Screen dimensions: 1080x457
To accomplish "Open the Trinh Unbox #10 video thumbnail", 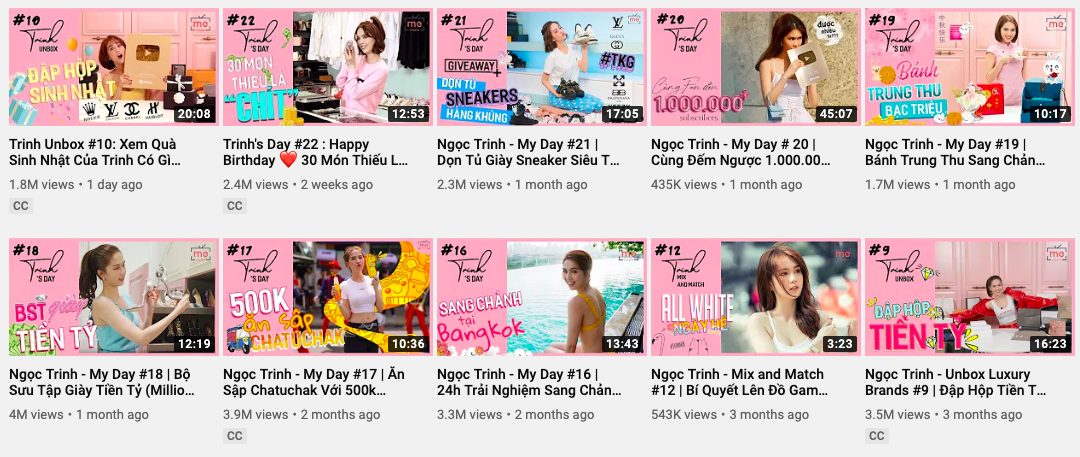I will coord(114,67).
